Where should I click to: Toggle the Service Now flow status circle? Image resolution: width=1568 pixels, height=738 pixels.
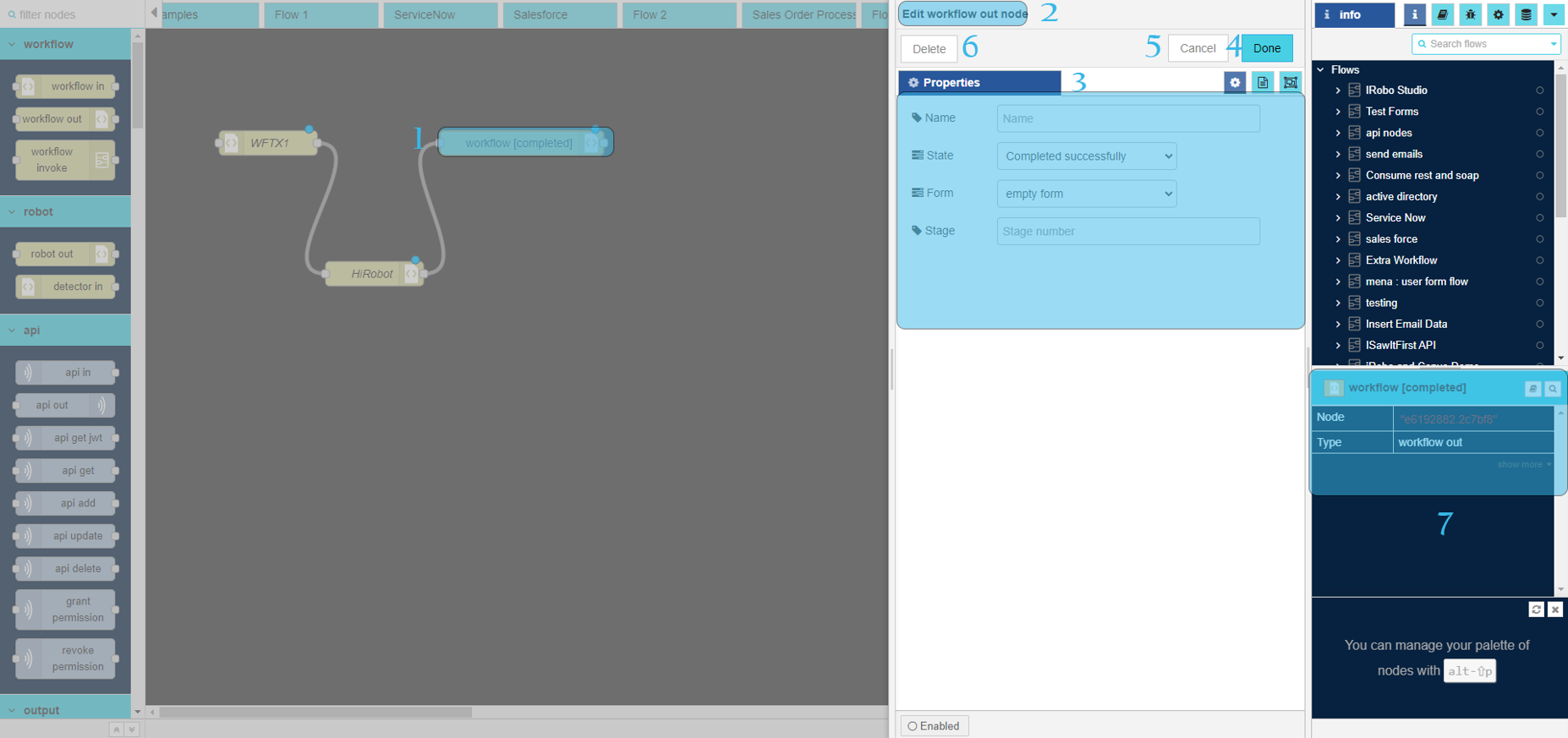click(x=1539, y=218)
